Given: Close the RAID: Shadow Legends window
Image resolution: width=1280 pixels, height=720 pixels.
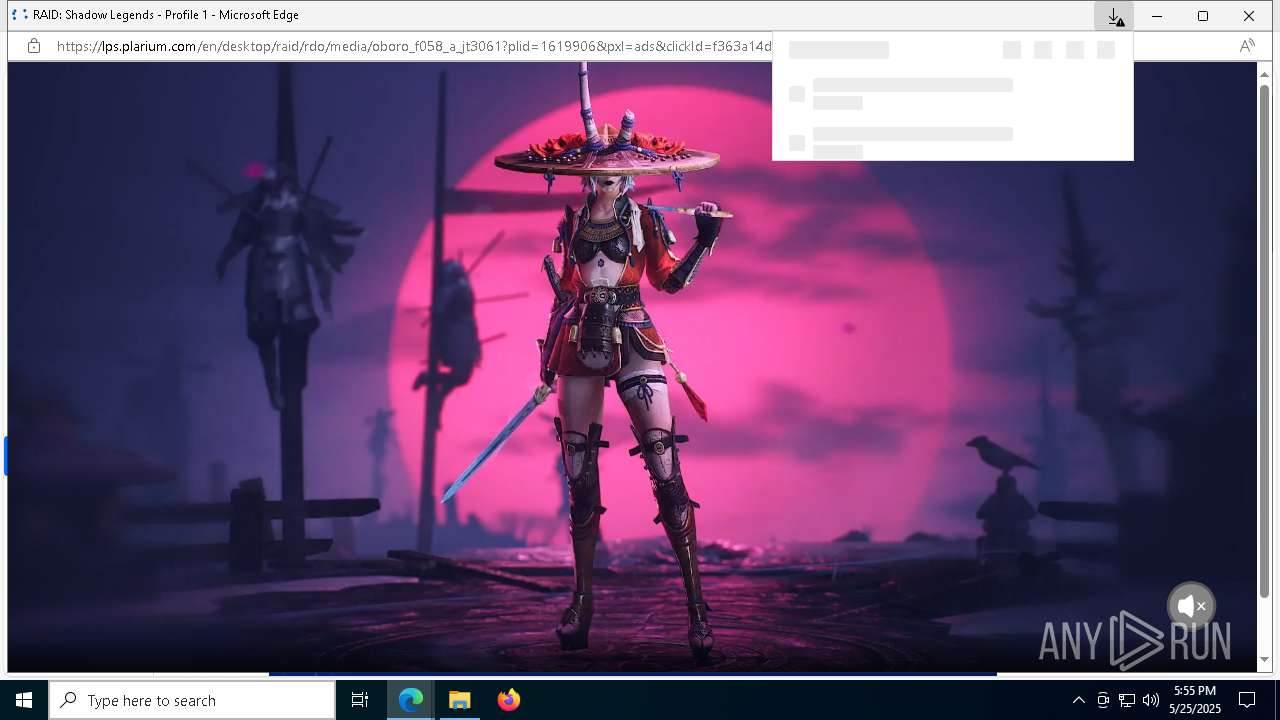Looking at the screenshot, I should [x=1249, y=16].
